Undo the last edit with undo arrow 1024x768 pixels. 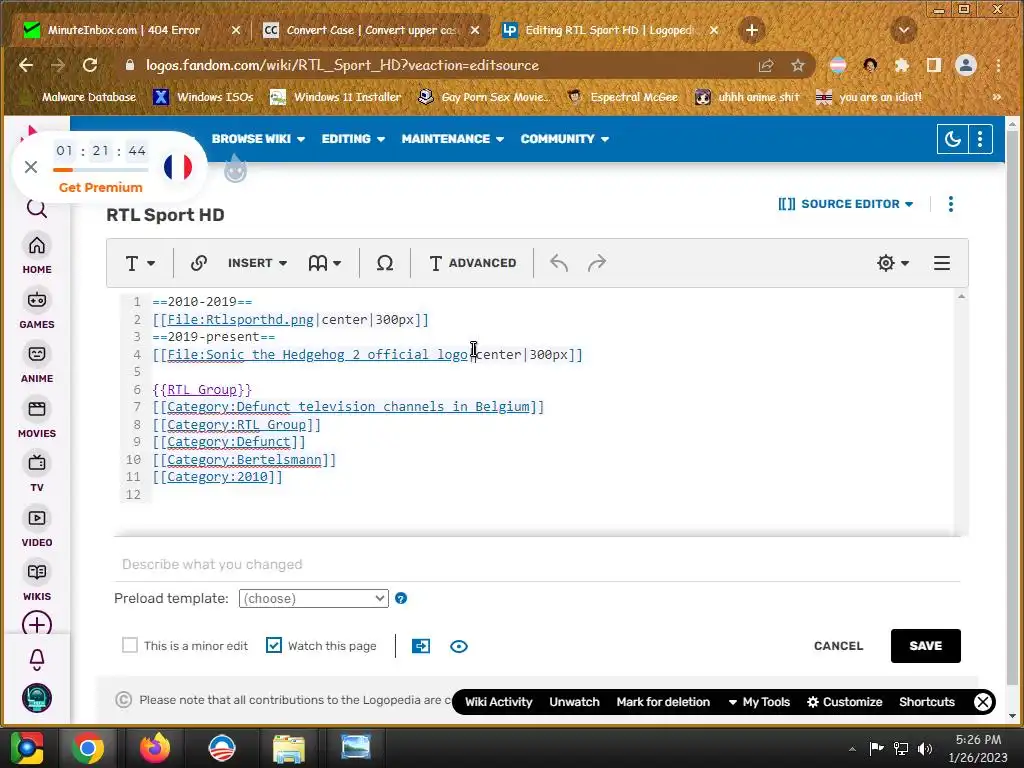[559, 263]
